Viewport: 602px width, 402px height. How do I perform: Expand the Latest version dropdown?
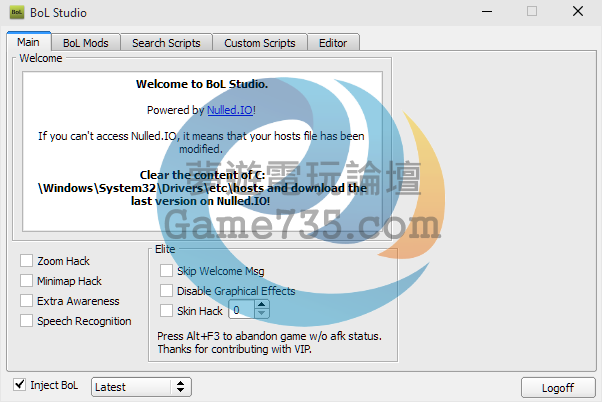141,386
